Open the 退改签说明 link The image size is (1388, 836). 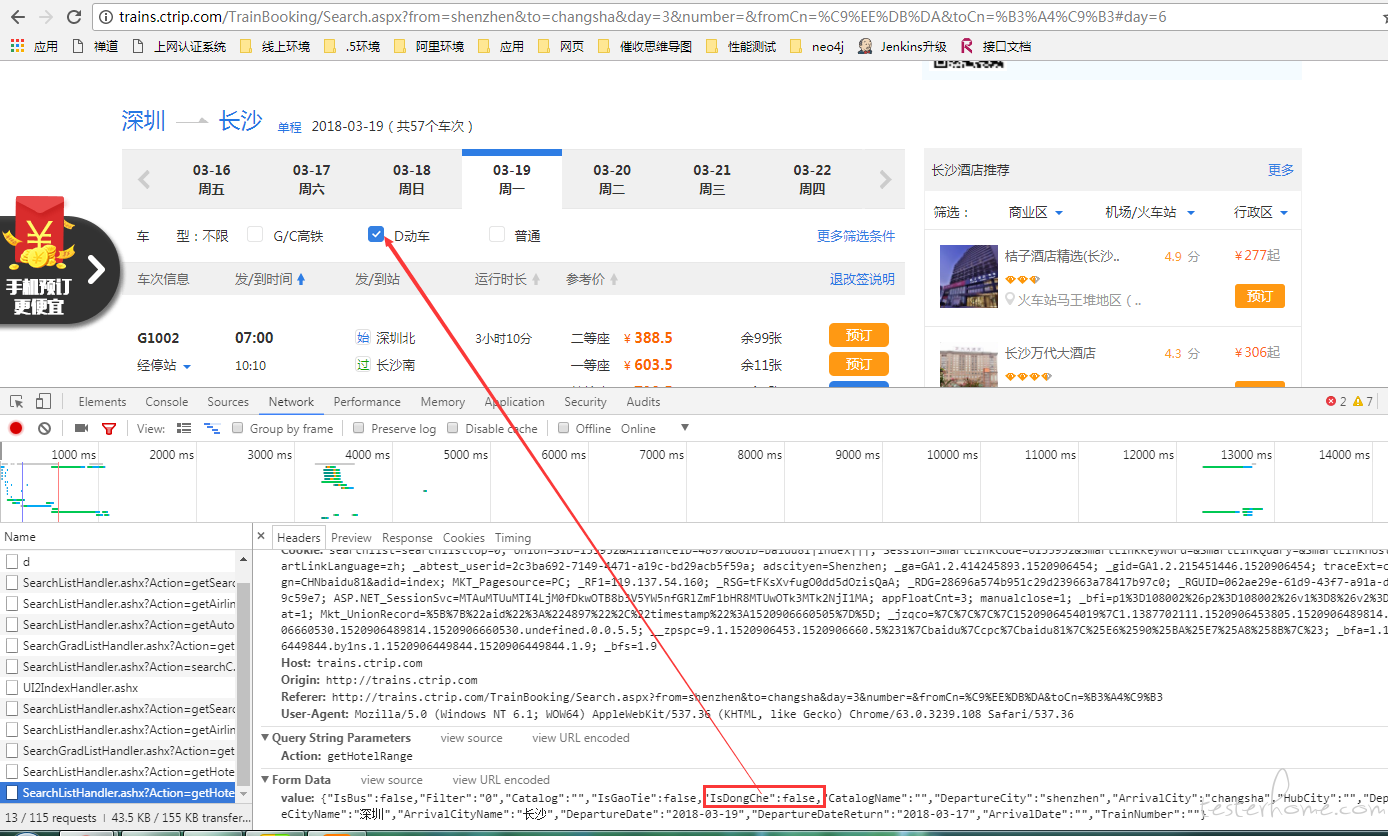pyautogui.click(x=862, y=279)
